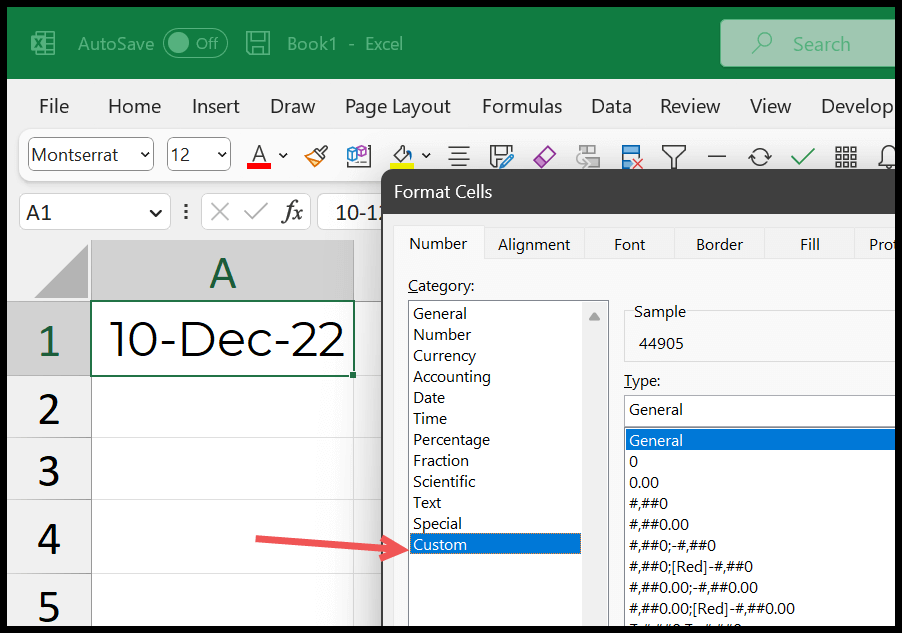Image resolution: width=902 pixels, height=633 pixels.
Task: Apply the red font color button
Action: pyautogui.click(x=259, y=156)
